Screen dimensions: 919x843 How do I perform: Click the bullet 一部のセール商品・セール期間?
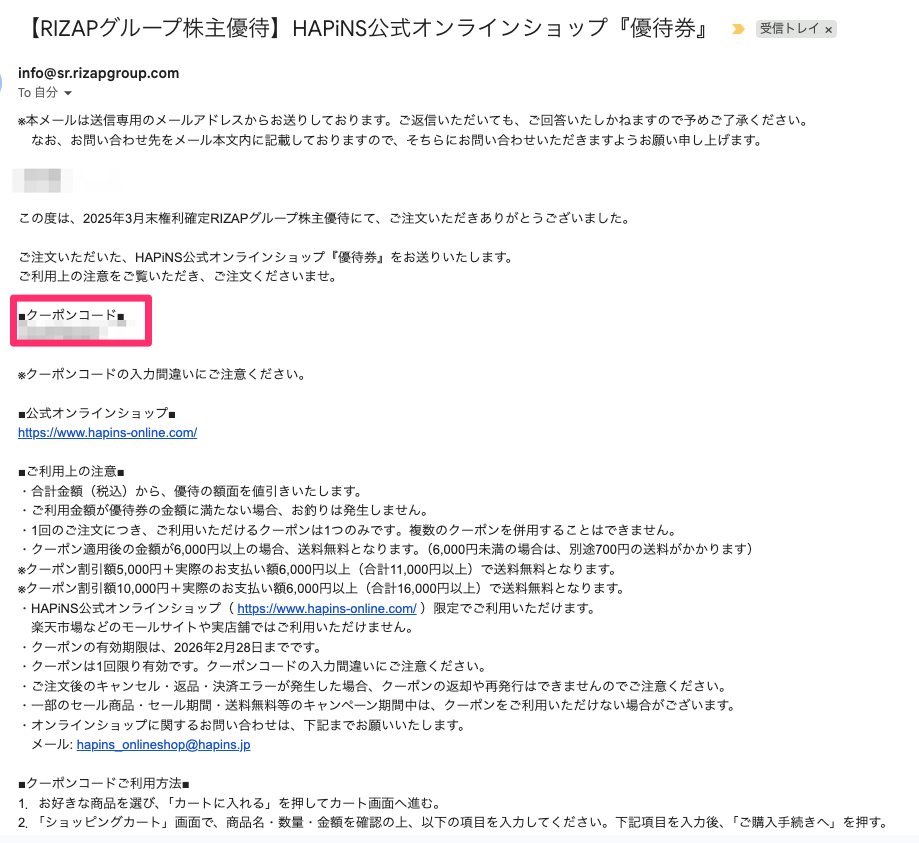coord(377,705)
